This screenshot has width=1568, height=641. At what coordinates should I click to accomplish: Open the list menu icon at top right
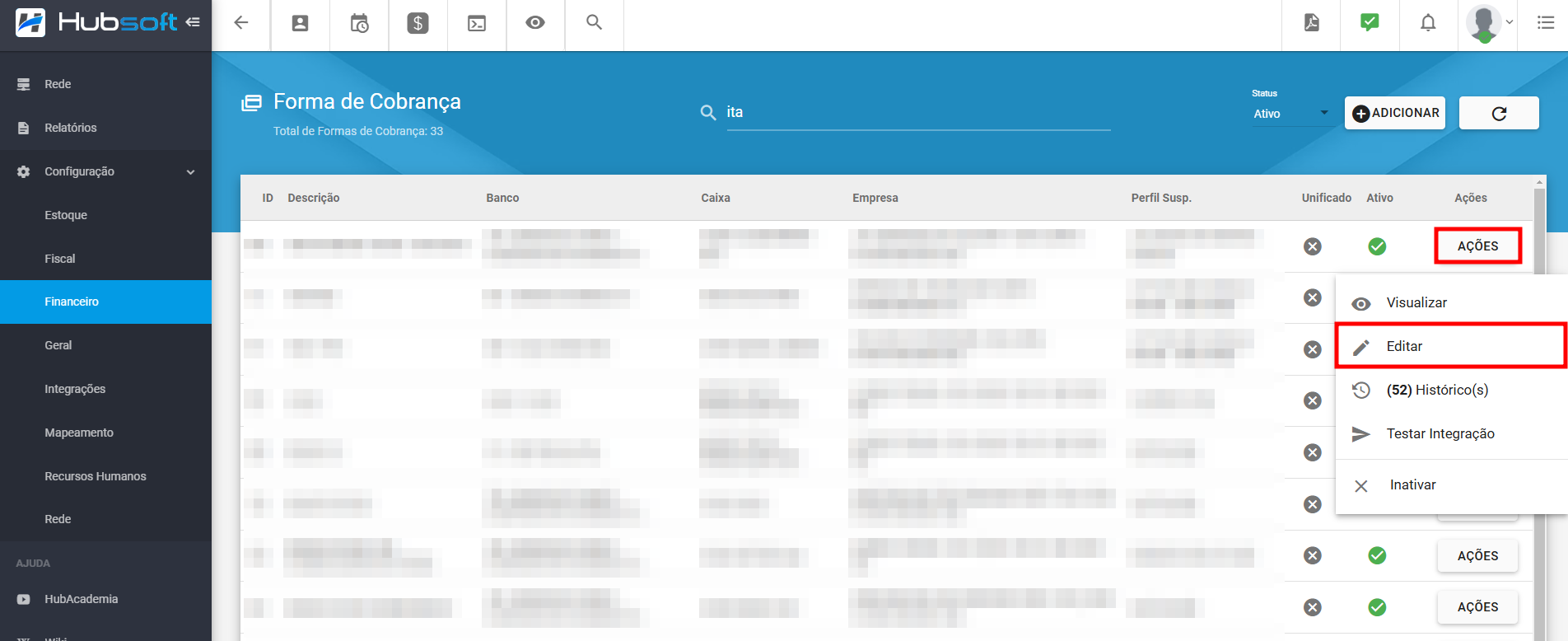point(1546,23)
